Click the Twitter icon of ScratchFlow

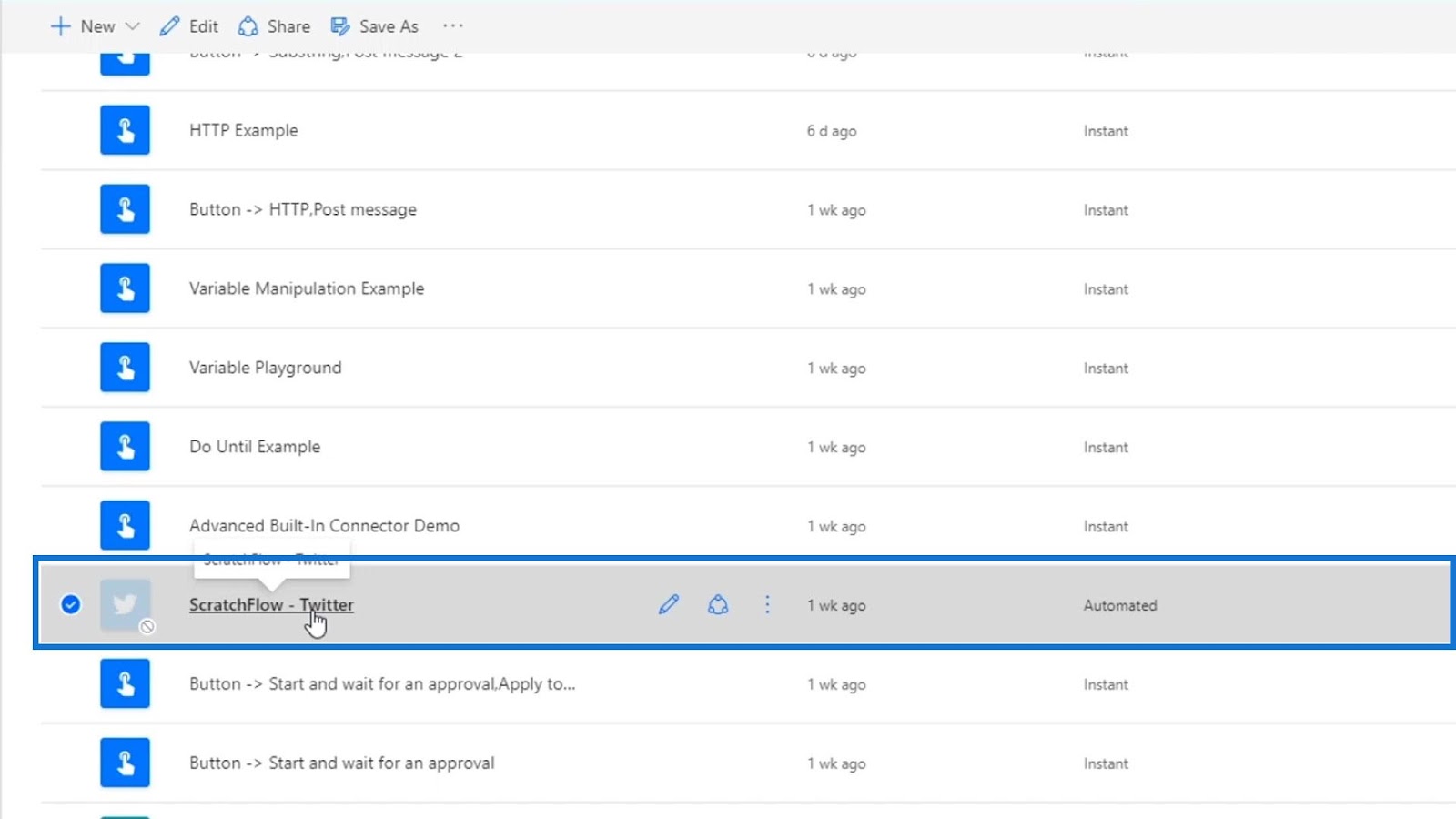125,605
